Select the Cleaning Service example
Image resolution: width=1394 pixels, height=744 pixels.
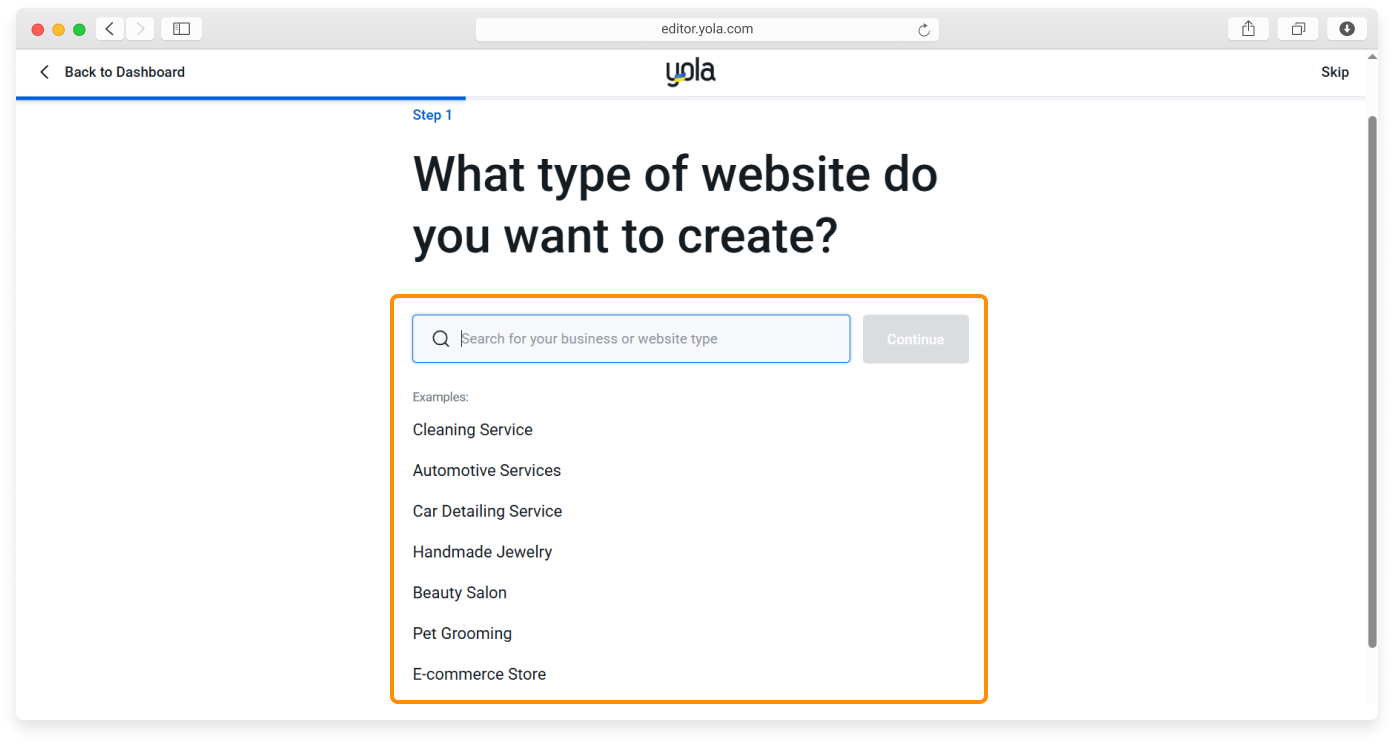(x=472, y=430)
